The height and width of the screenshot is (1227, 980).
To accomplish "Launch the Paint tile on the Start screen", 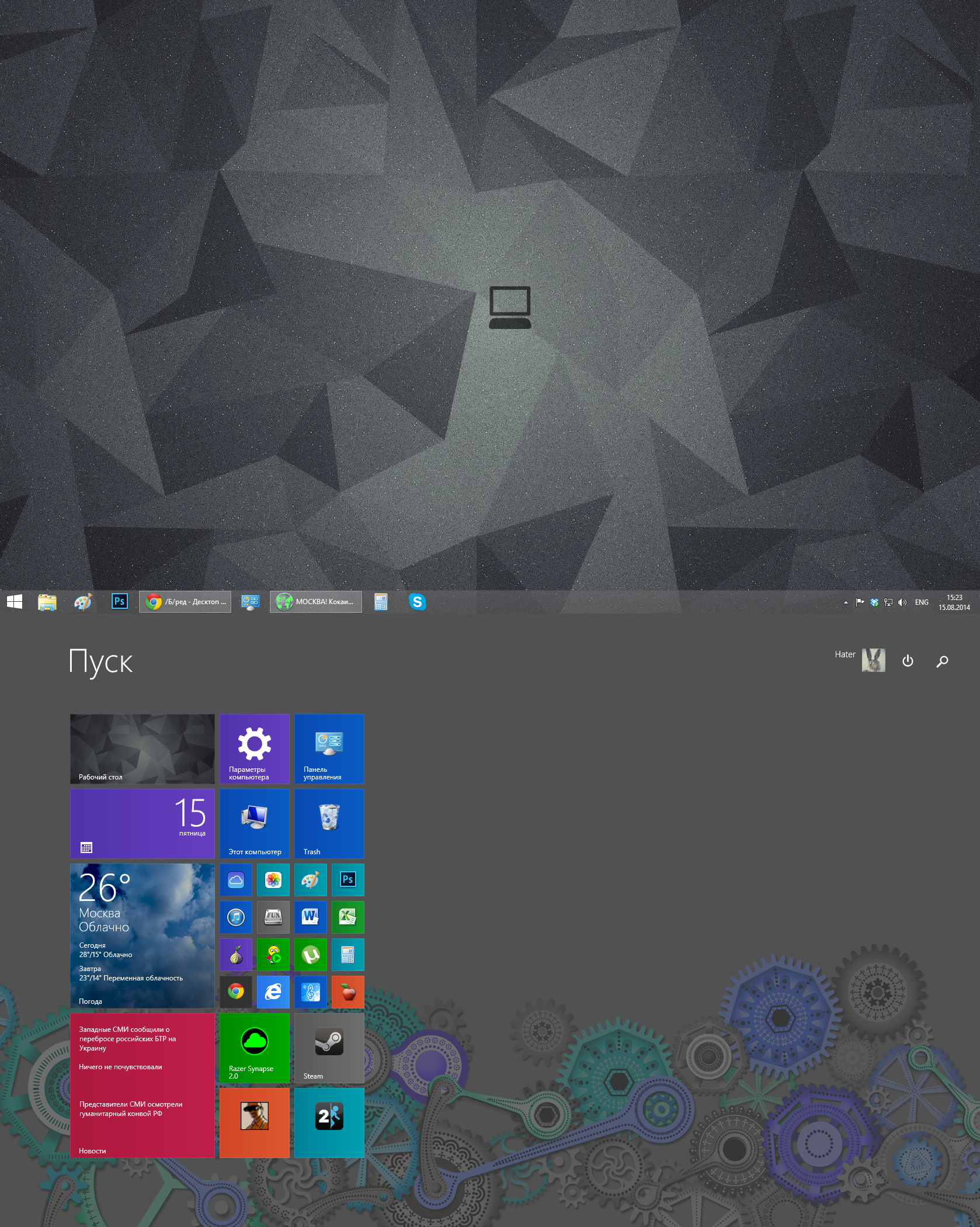I will (311, 880).
